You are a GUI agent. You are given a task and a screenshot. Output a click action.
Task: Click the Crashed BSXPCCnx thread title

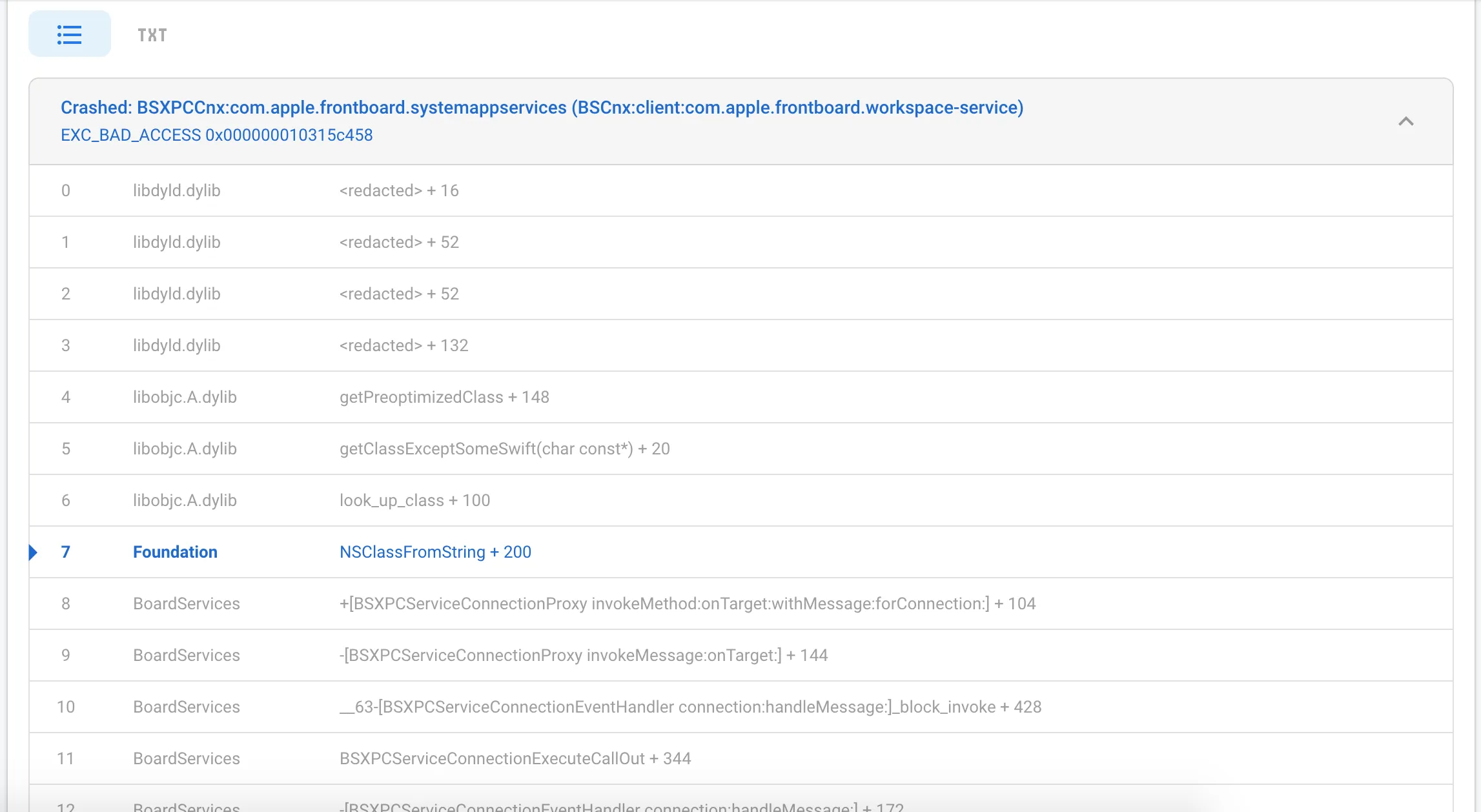(x=542, y=107)
